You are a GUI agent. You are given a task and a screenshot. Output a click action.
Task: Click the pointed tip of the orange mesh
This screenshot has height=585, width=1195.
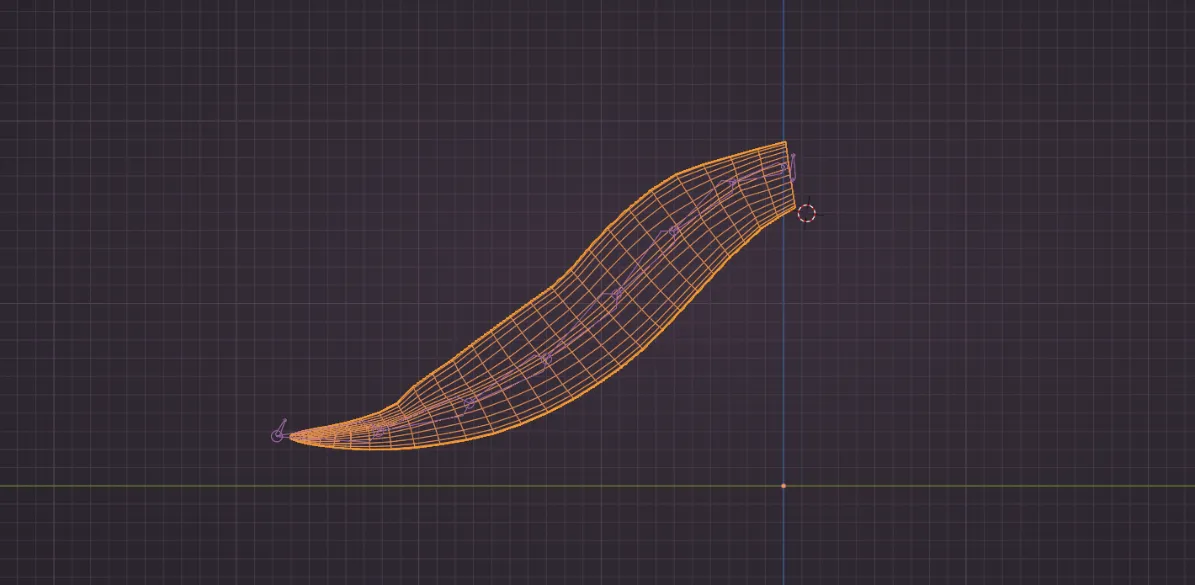pyautogui.click(x=291, y=437)
